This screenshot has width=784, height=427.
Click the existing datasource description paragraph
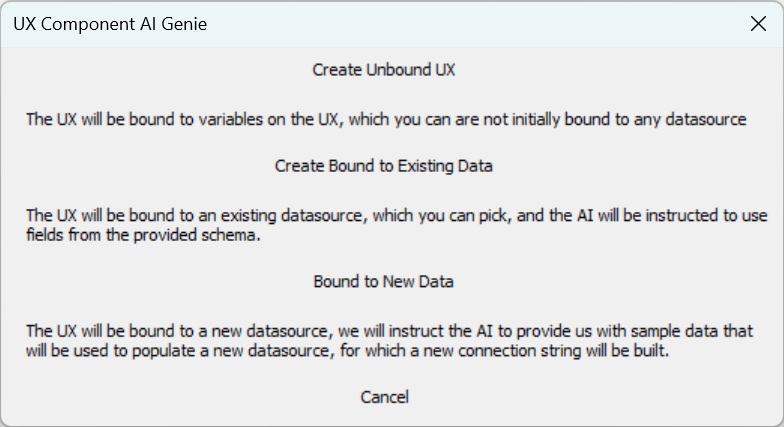click(x=396, y=225)
